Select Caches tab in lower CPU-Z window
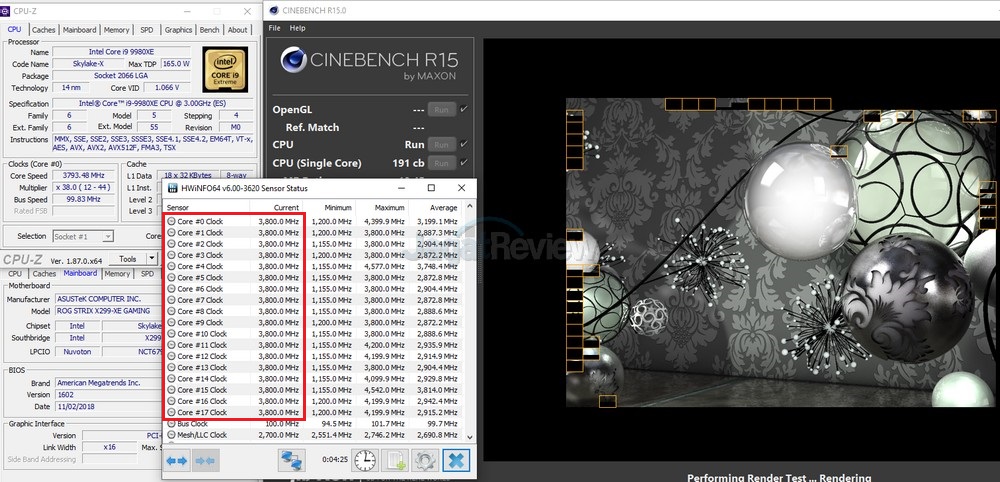This screenshot has height=482, width=1000. [x=44, y=274]
